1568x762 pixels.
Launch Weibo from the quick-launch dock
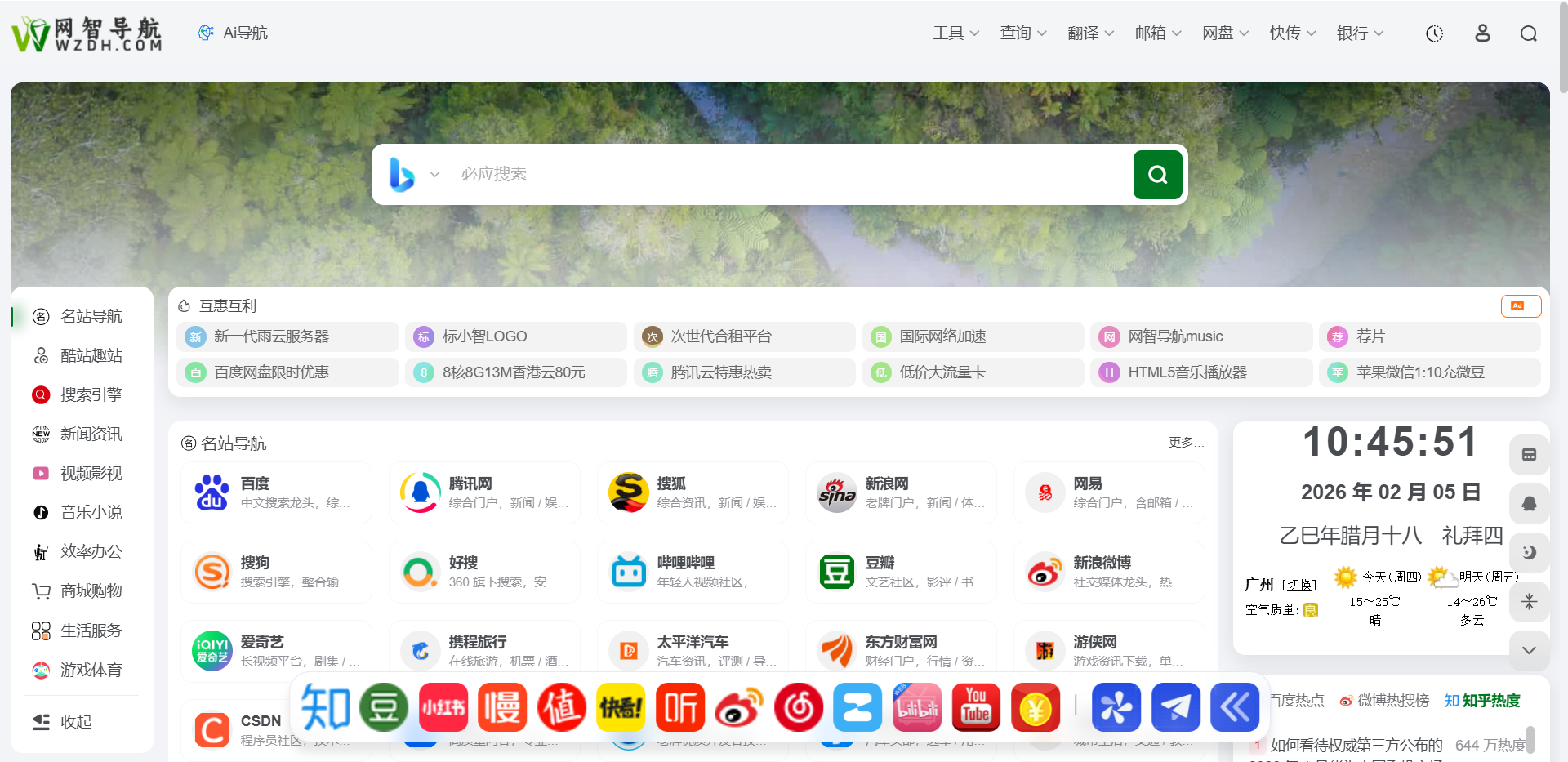pos(738,707)
